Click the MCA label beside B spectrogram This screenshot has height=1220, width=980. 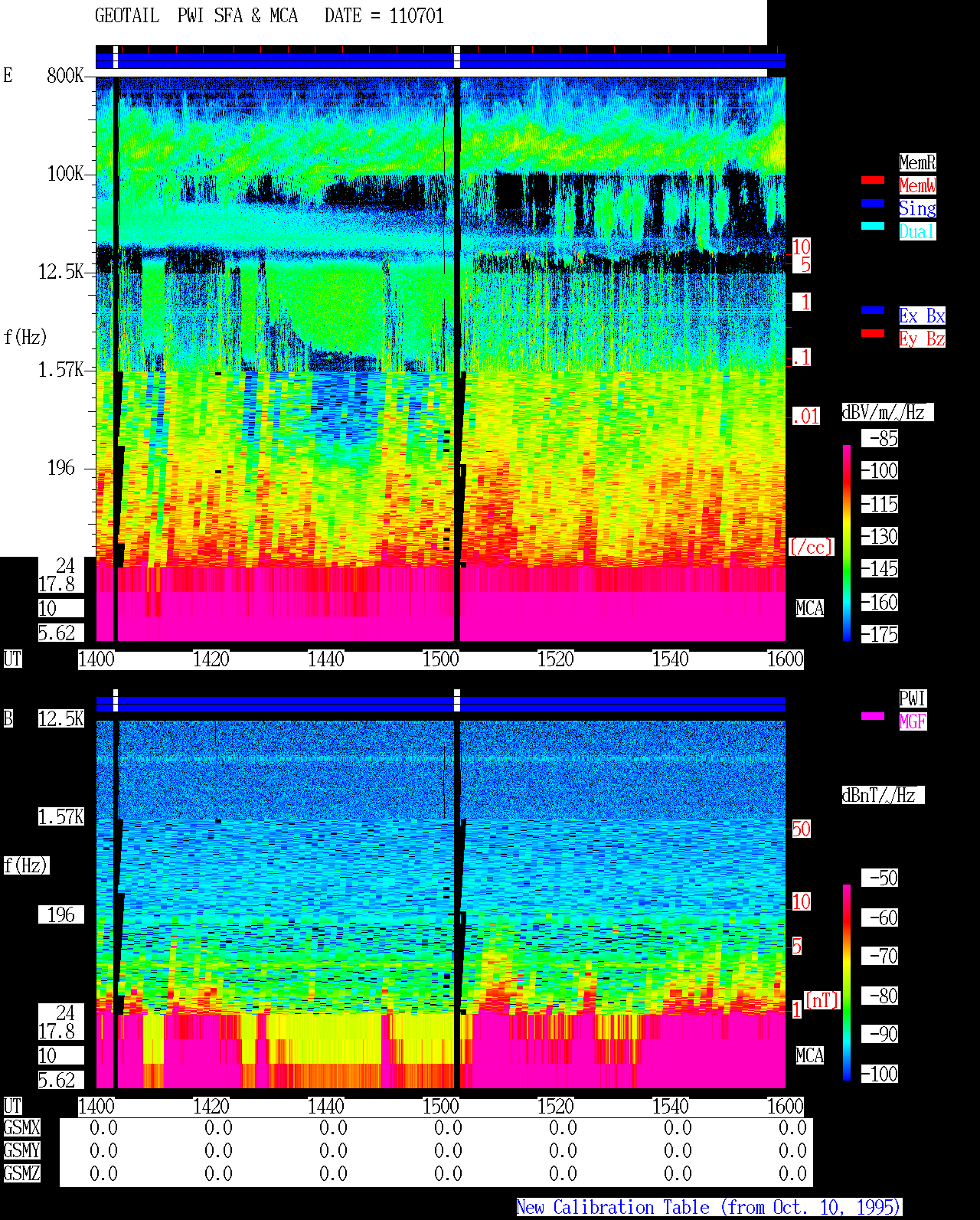click(x=810, y=1055)
